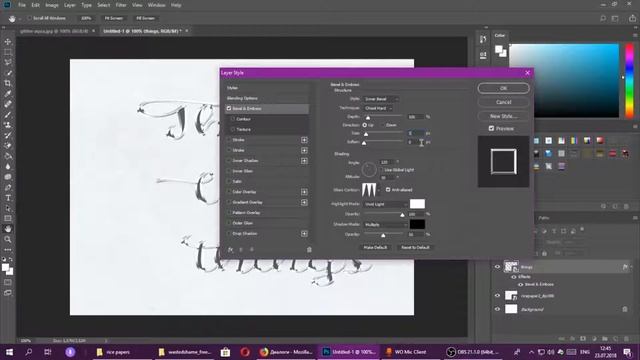
Task: Enable the Contour checkbox
Action: pos(233,119)
